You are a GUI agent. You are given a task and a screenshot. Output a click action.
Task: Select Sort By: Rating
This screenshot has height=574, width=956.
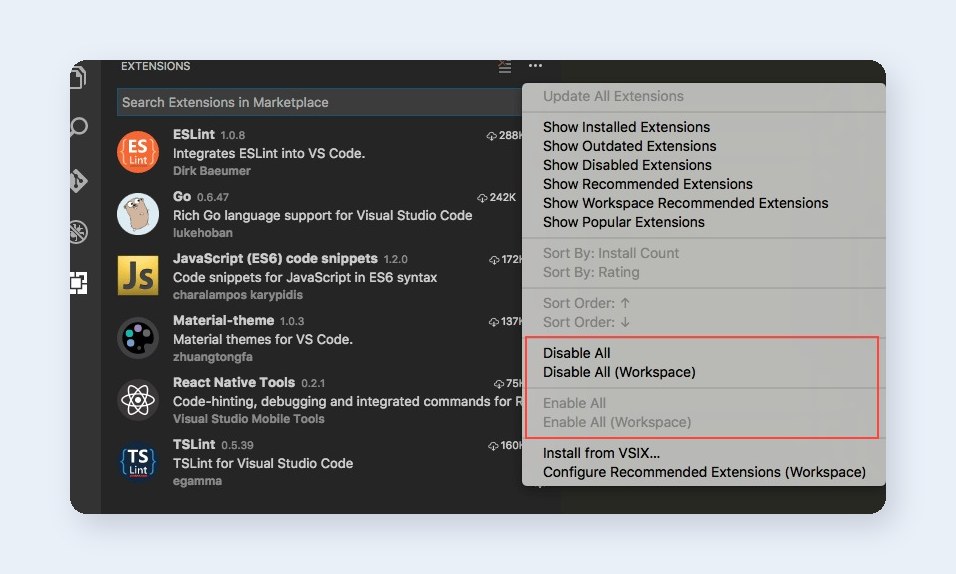tap(591, 272)
